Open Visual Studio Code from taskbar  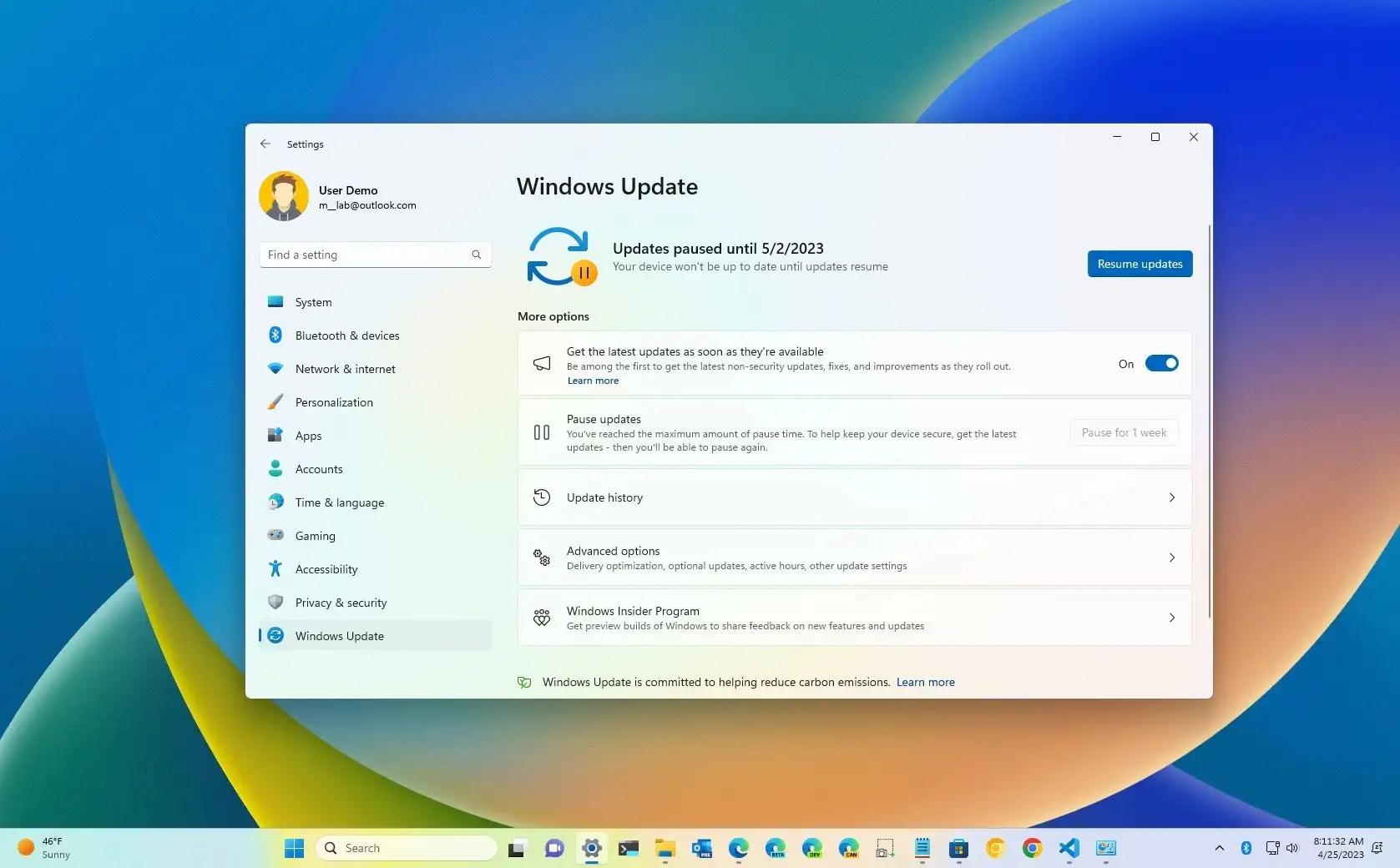(1069, 848)
